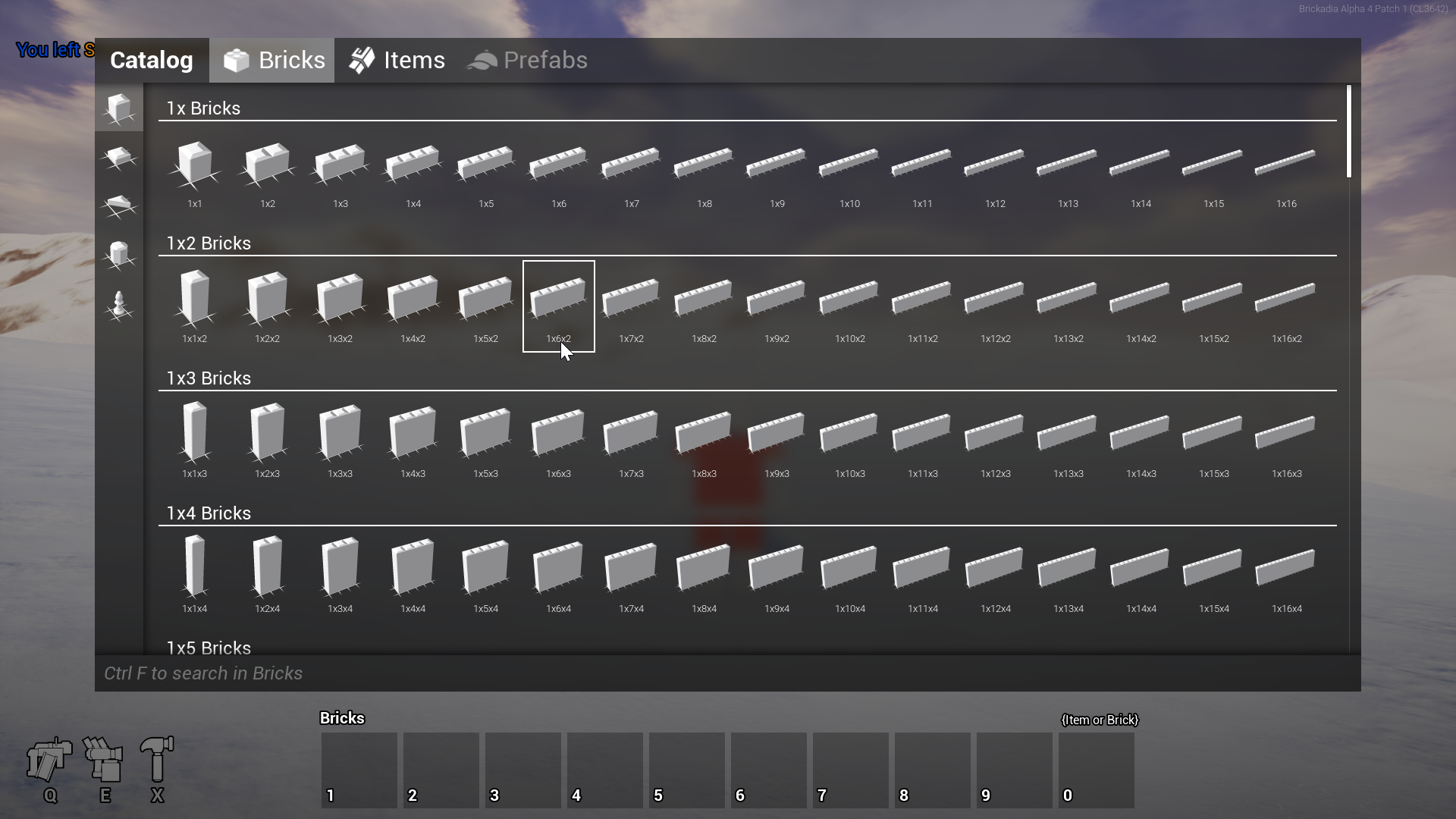The height and width of the screenshot is (819, 1456).
Task: Choose the 1x14 brick
Action: coord(1141,172)
